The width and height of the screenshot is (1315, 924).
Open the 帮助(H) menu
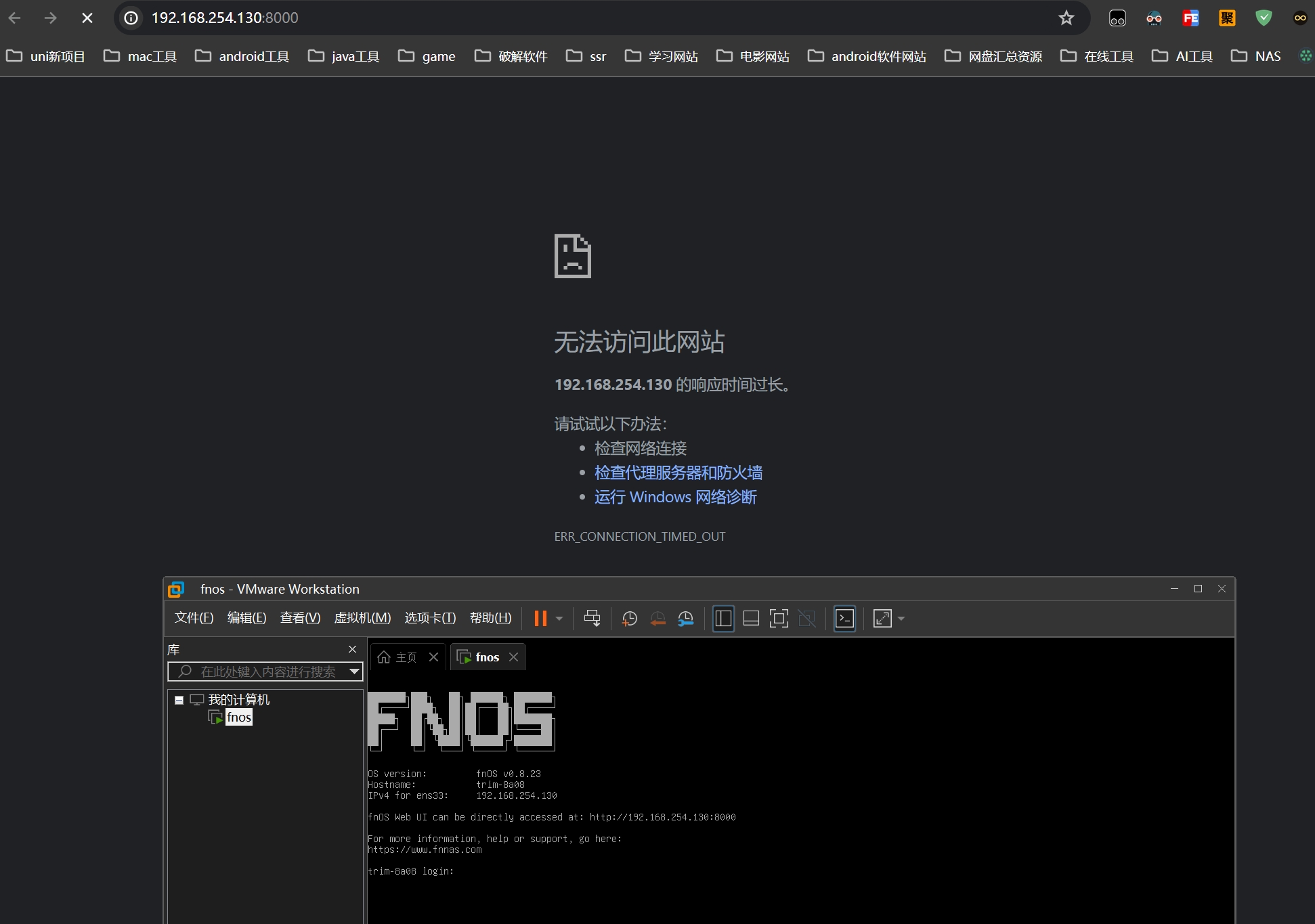490,617
